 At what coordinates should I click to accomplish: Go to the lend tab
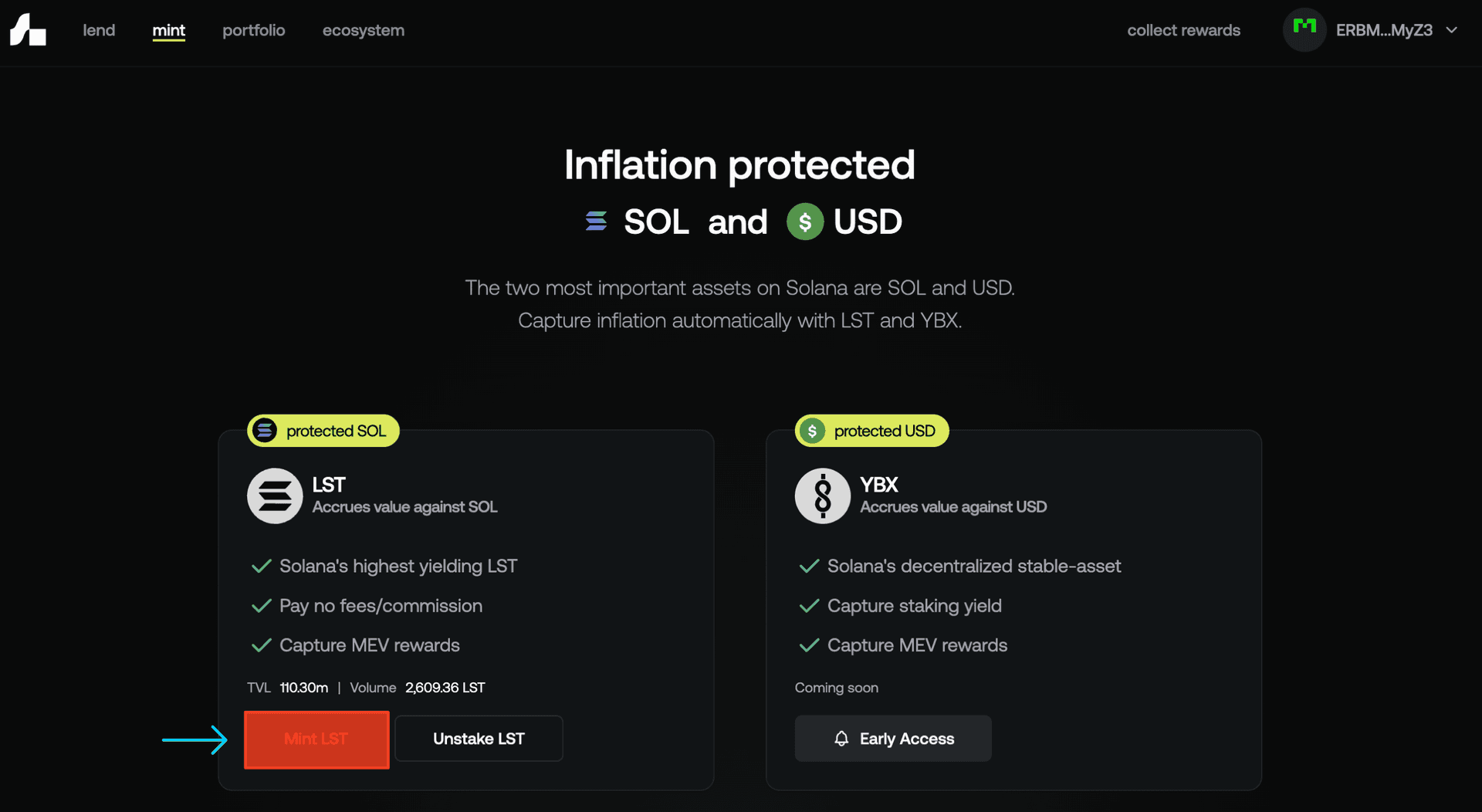pos(99,30)
